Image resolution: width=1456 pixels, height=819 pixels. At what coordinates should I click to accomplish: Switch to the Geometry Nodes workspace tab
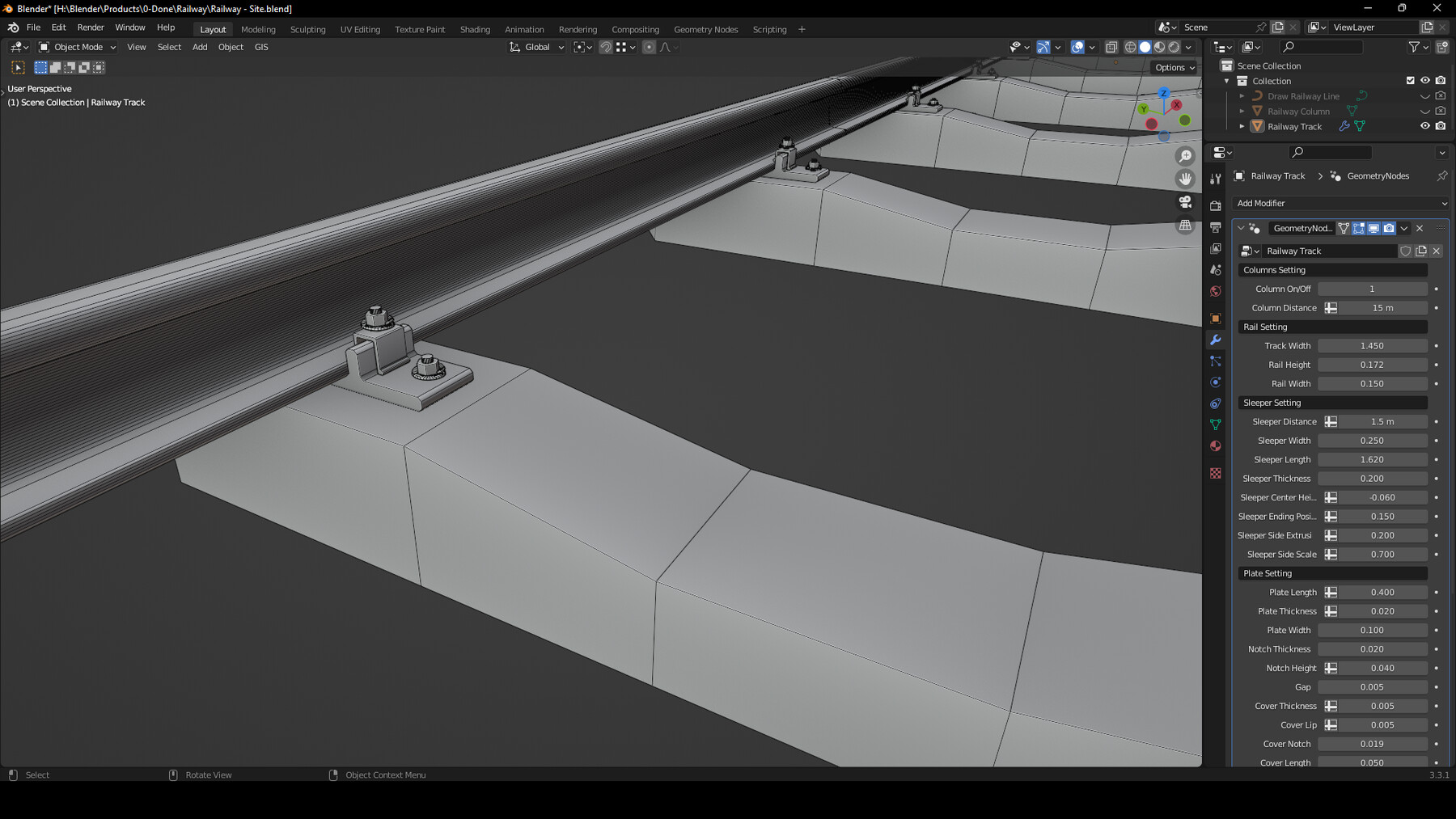[705, 29]
